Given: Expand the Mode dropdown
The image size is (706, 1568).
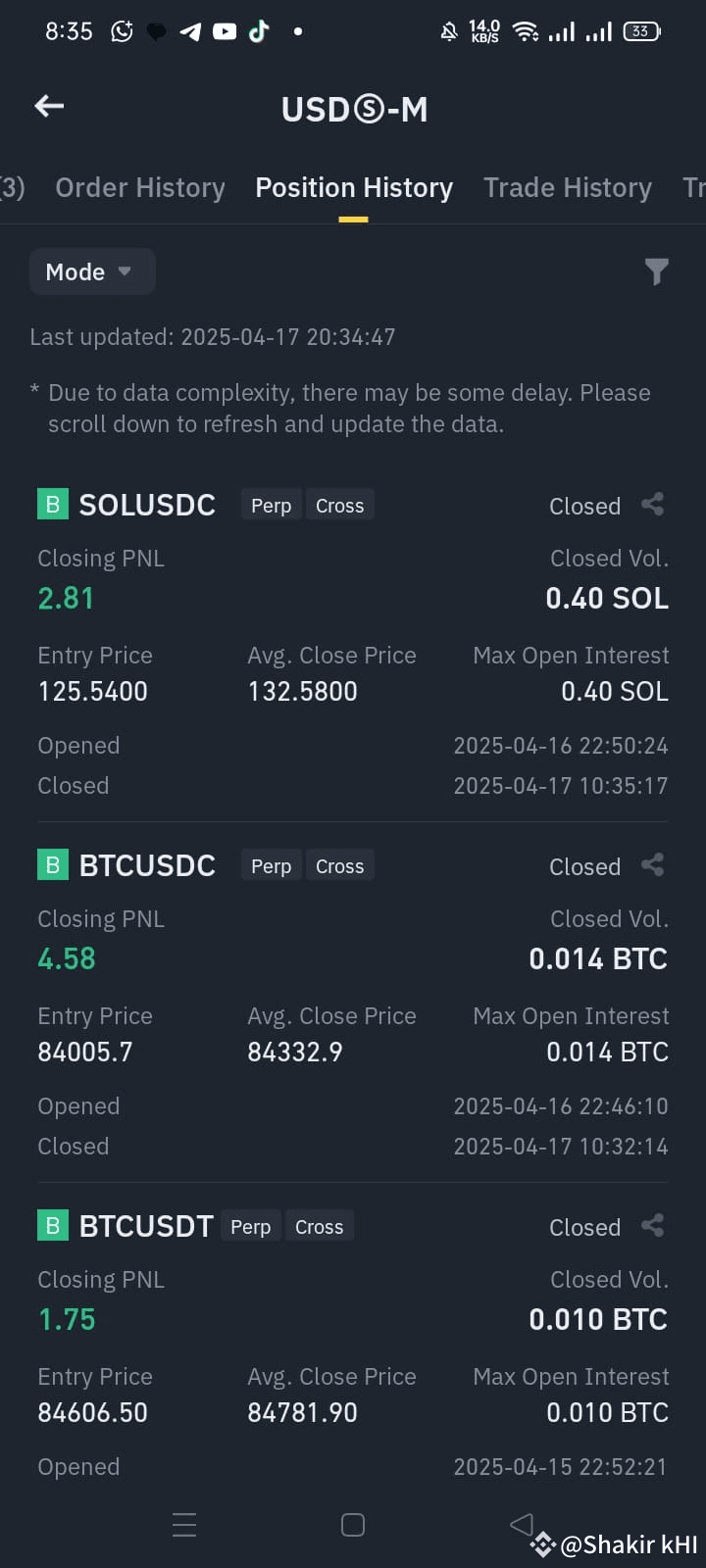Looking at the screenshot, I should click(x=92, y=271).
